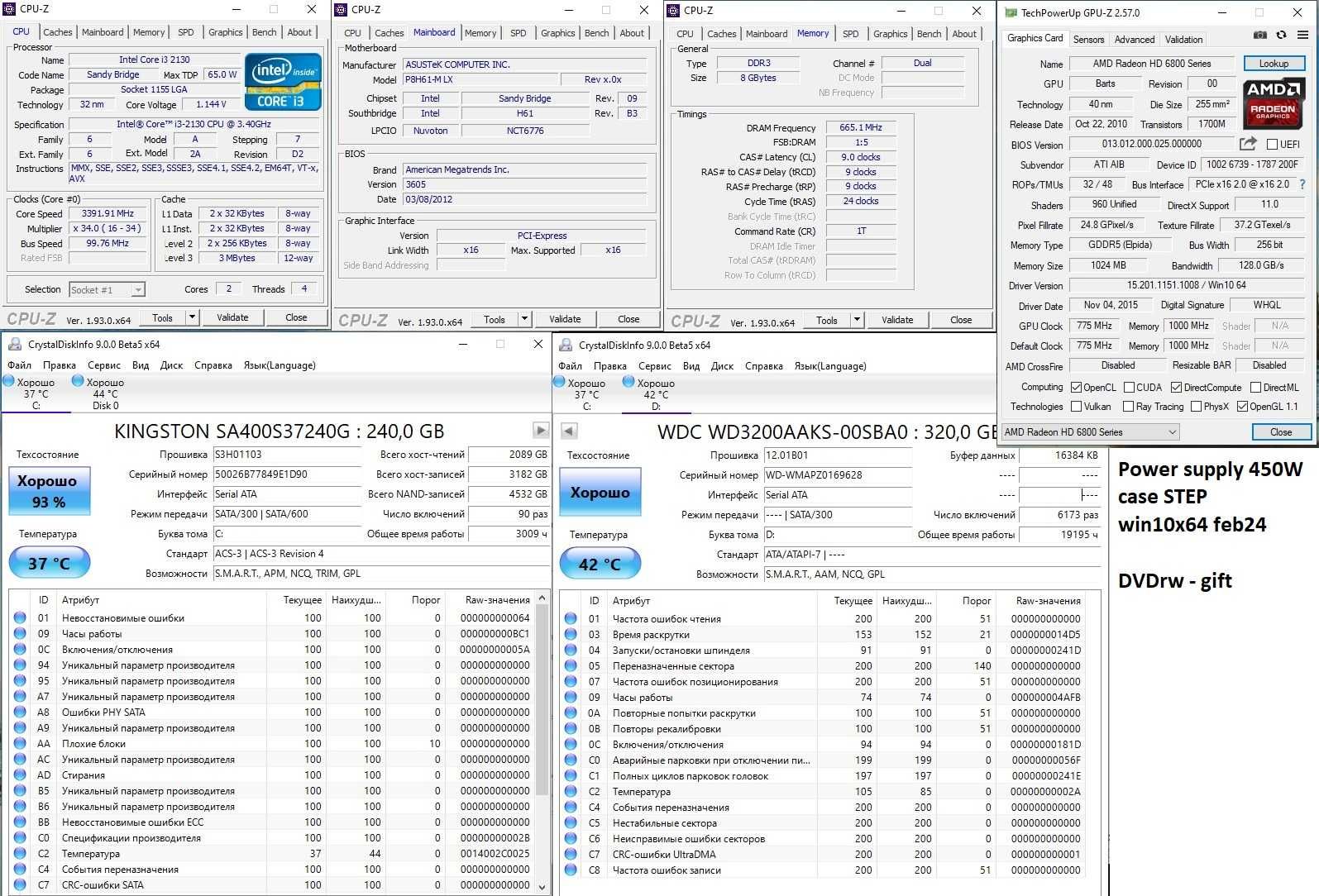The image size is (1319, 896).
Task: Toggle the OpenCL checkbox
Action: pos(1076,387)
